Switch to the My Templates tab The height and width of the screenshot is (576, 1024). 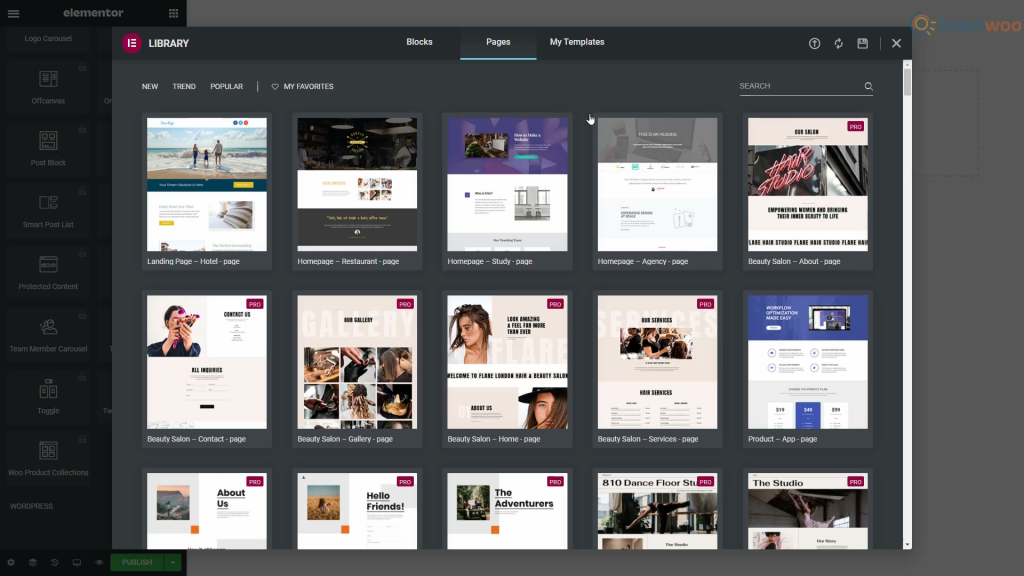pos(577,42)
